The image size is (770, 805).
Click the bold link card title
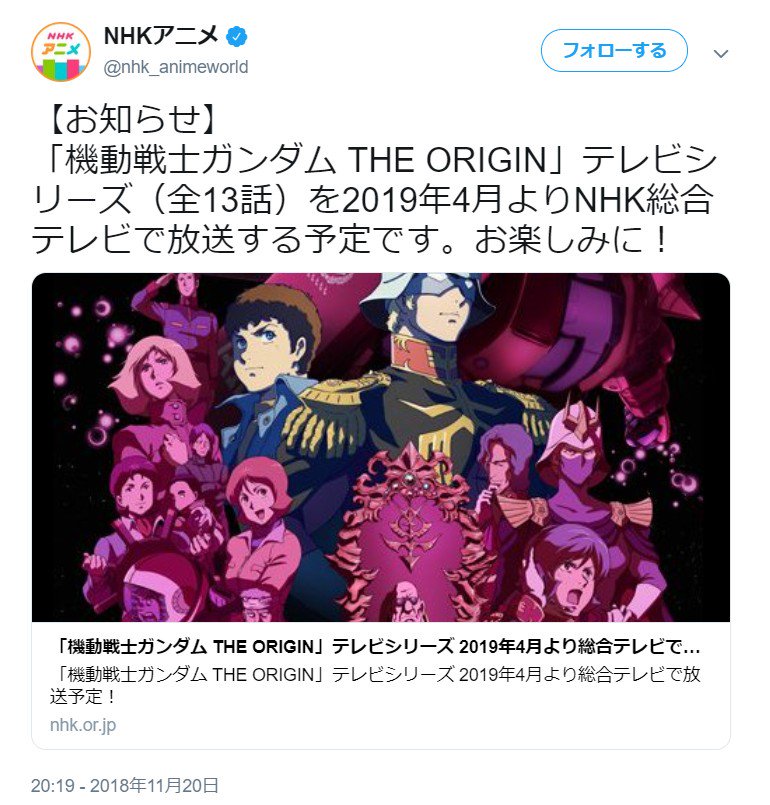375,646
